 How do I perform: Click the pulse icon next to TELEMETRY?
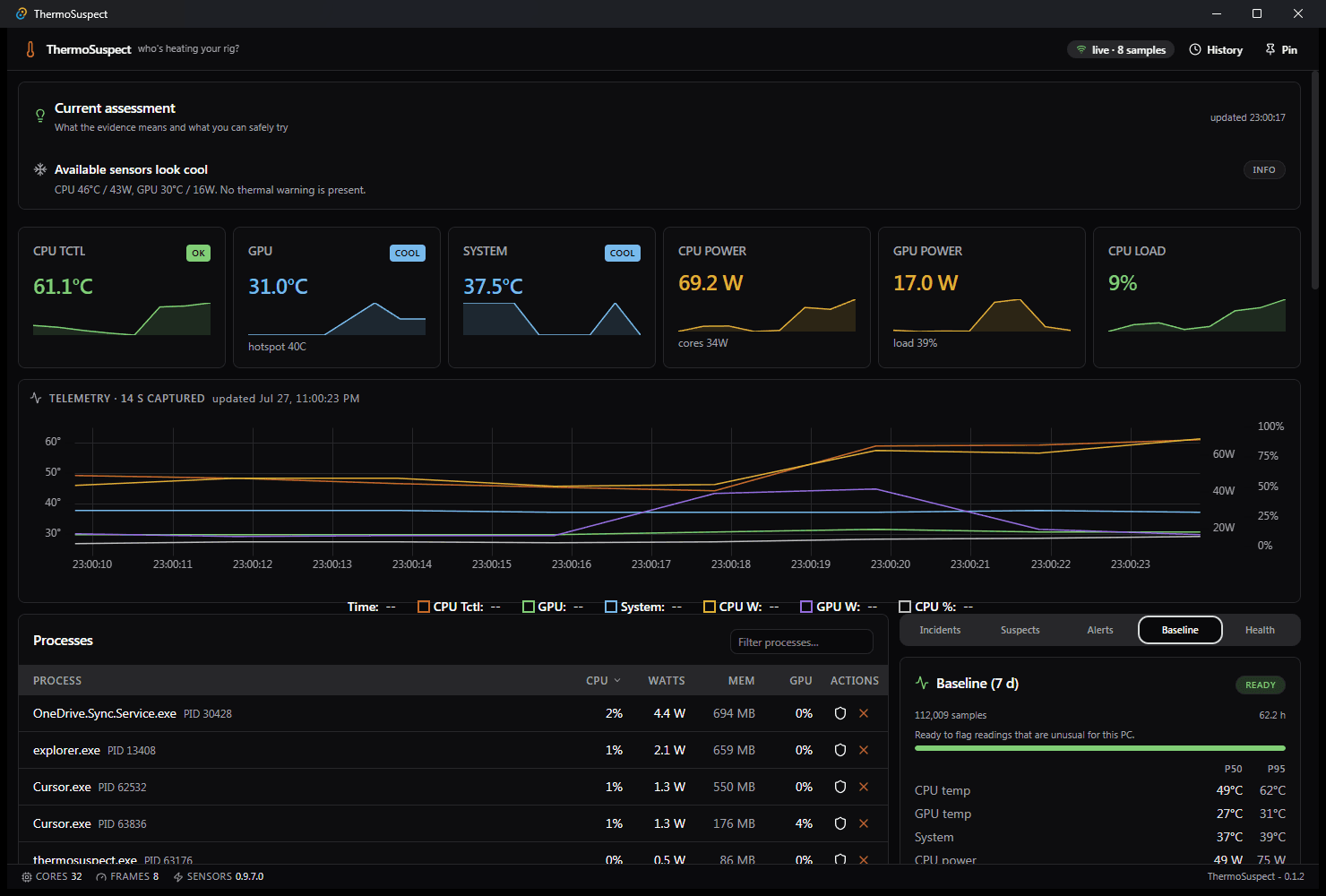36,398
